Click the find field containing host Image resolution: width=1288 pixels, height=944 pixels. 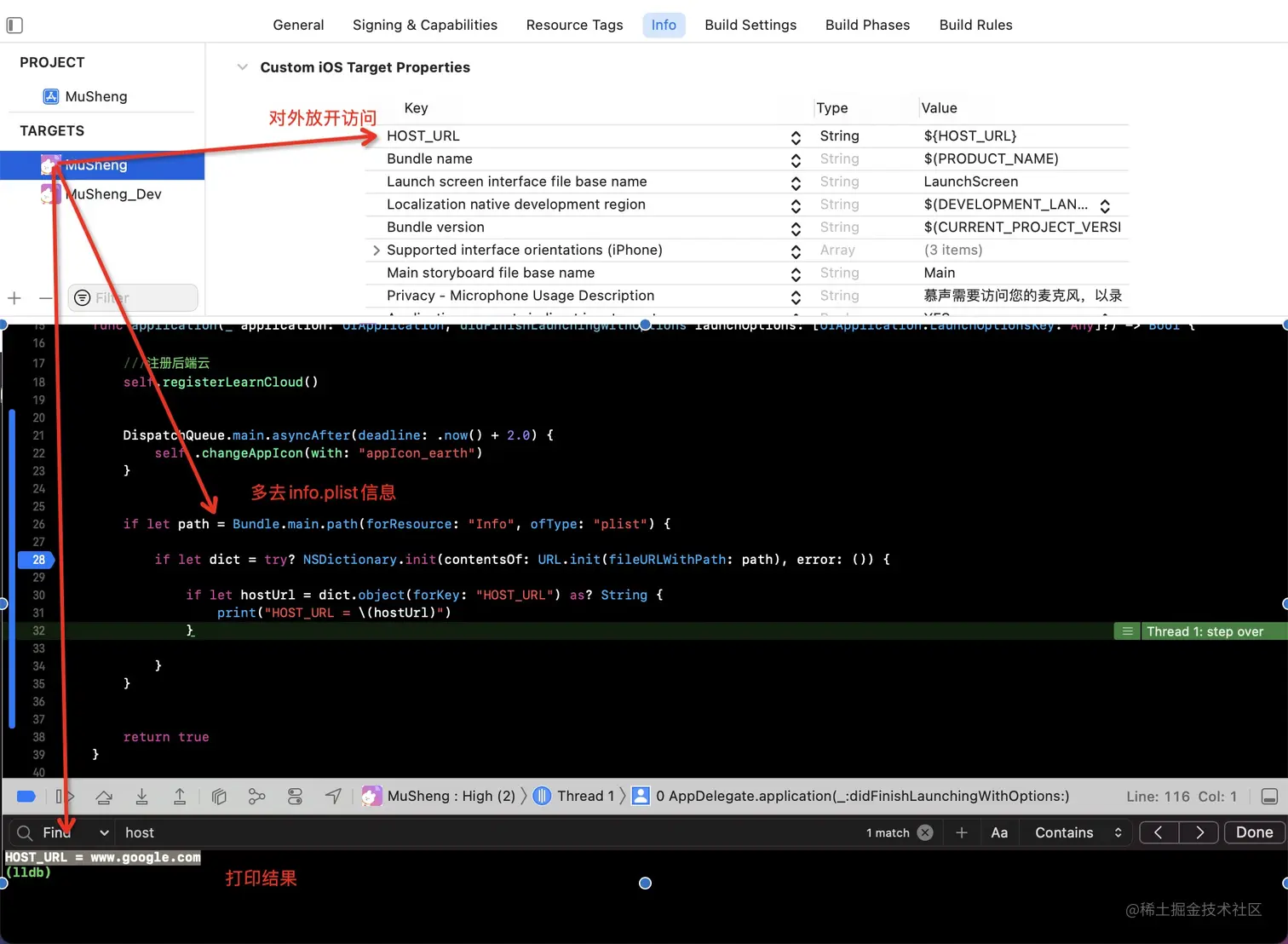(490, 832)
